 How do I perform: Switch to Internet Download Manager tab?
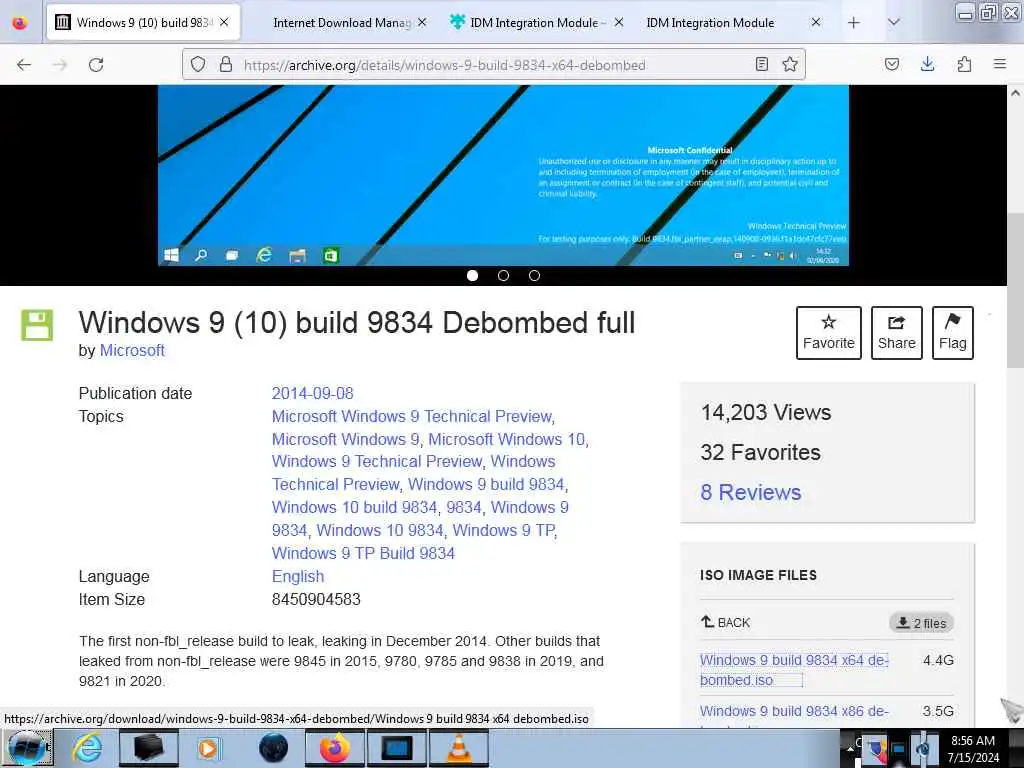[341, 23]
